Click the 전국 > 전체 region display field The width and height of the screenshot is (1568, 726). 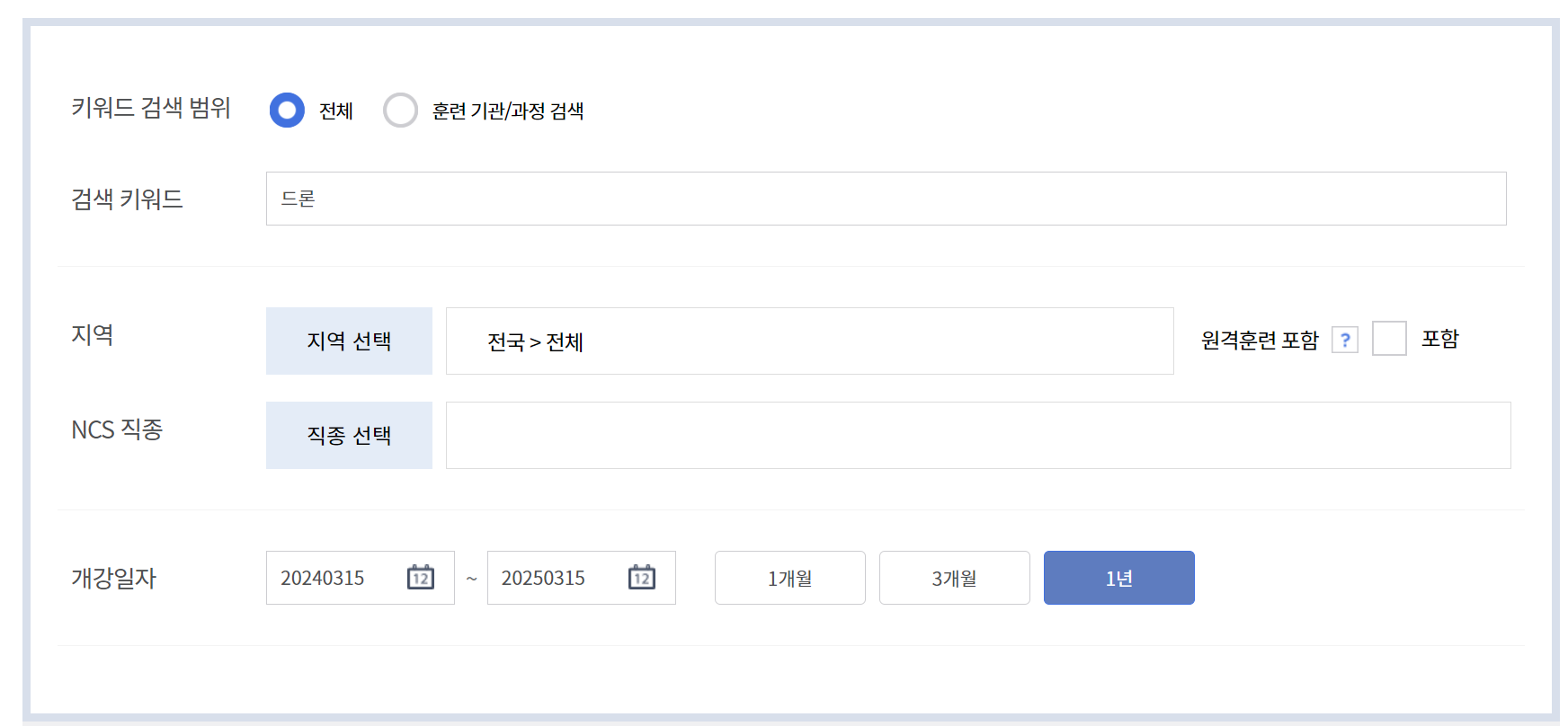(808, 341)
